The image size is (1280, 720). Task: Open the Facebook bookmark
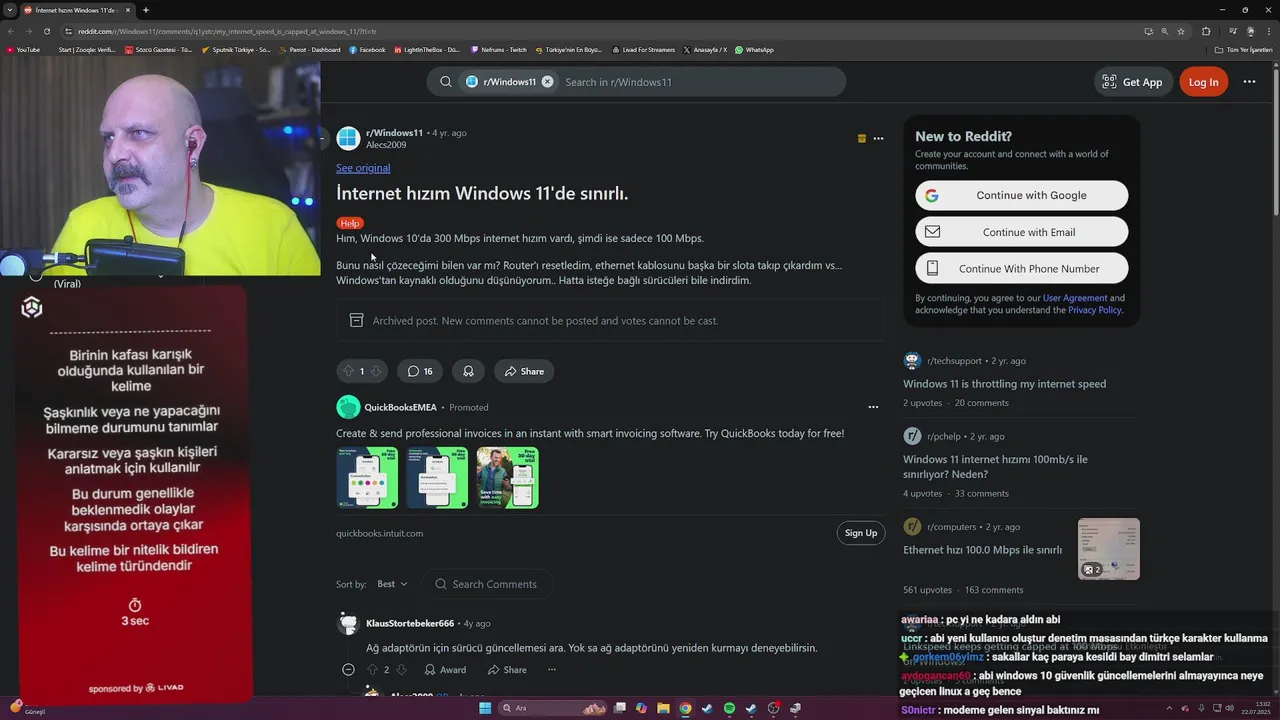pyautogui.click(x=367, y=49)
